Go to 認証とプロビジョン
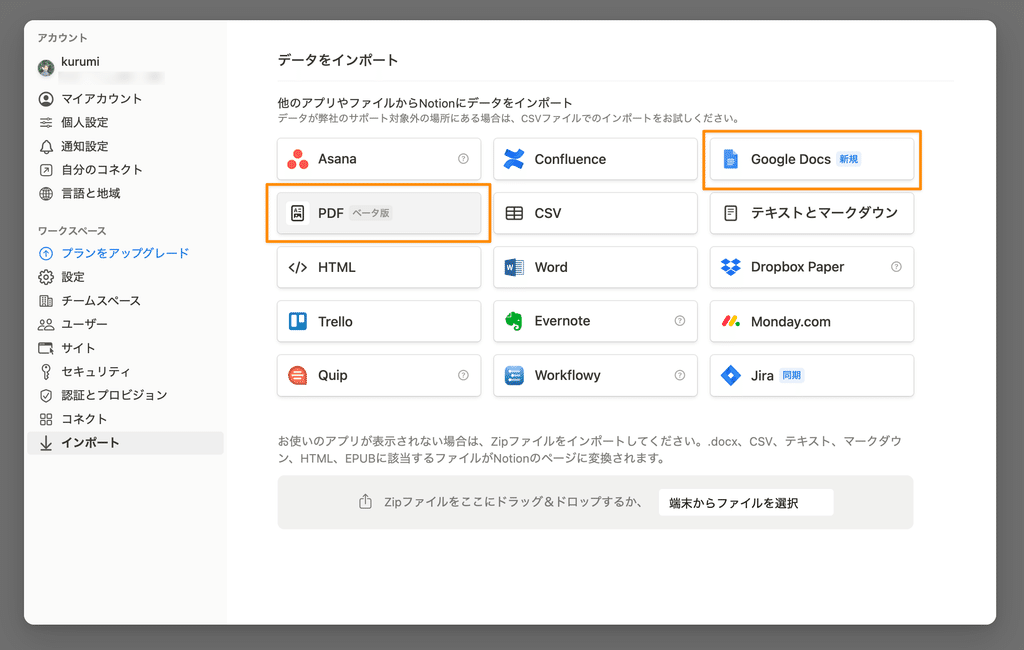The width and height of the screenshot is (1024, 650). point(125,395)
